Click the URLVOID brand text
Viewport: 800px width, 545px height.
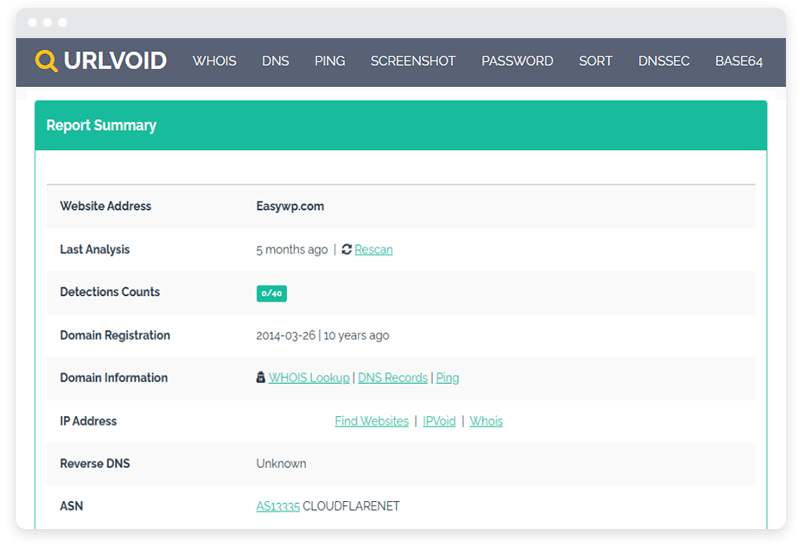(115, 61)
